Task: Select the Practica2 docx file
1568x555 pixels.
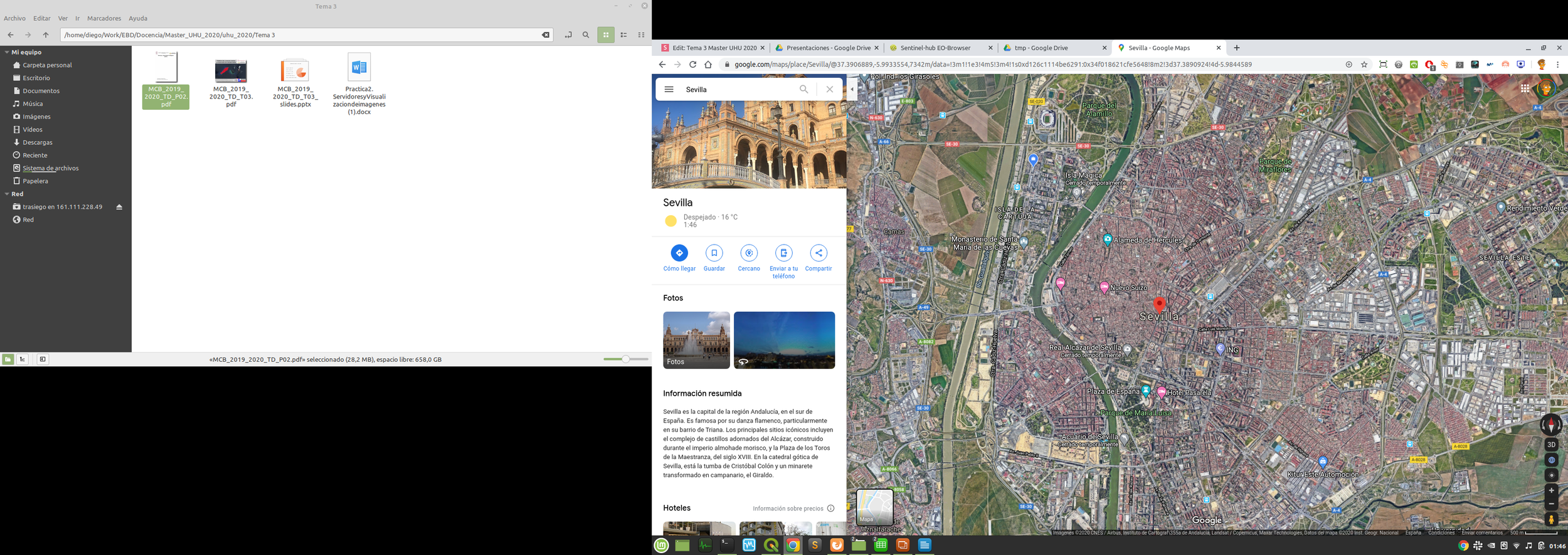Action: pos(359,83)
